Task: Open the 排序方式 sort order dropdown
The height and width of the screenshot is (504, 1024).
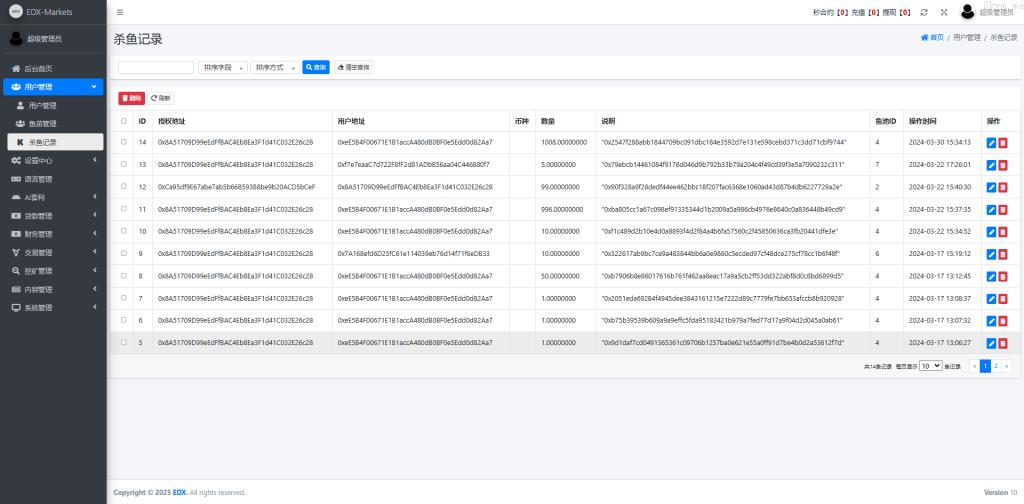Action: (x=274, y=67)
